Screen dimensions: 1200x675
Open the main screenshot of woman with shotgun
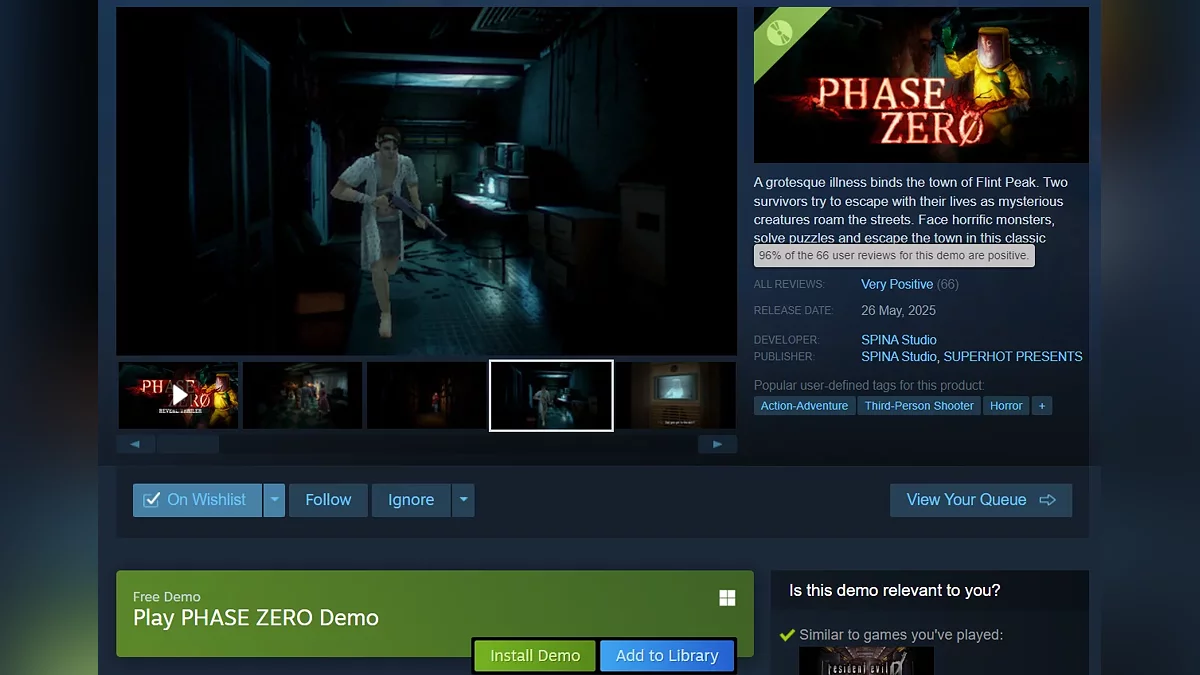click(426, 181)
